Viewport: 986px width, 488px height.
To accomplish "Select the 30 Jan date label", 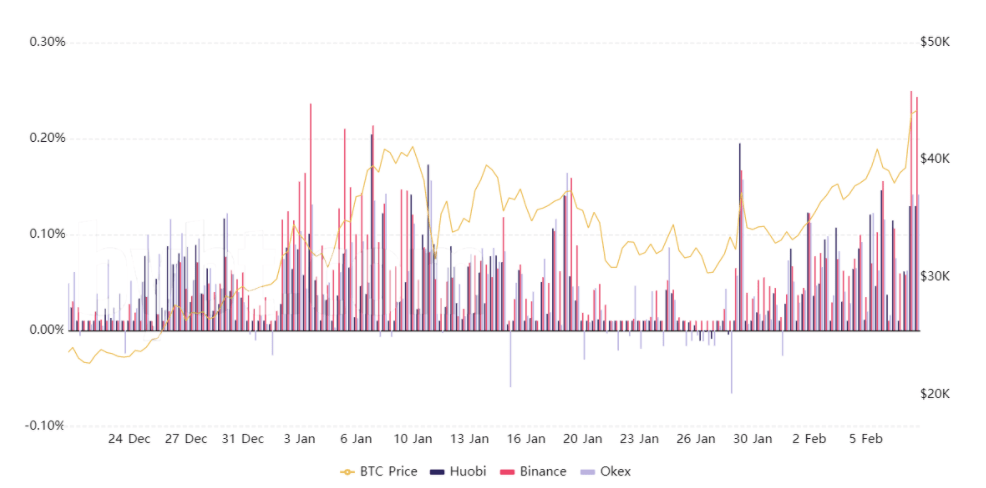I will (x=753, y=439).
